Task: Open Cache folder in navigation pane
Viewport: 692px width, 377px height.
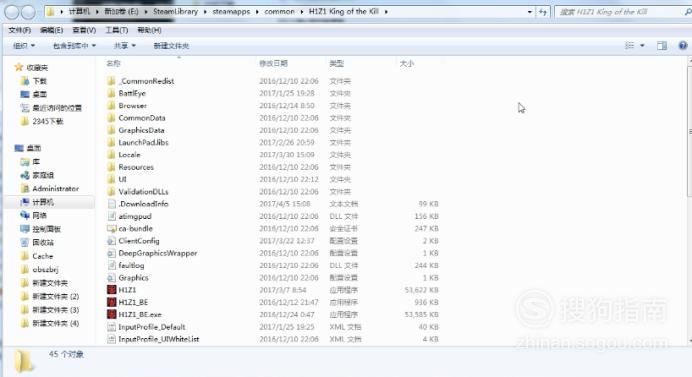Action: [42, 256]
